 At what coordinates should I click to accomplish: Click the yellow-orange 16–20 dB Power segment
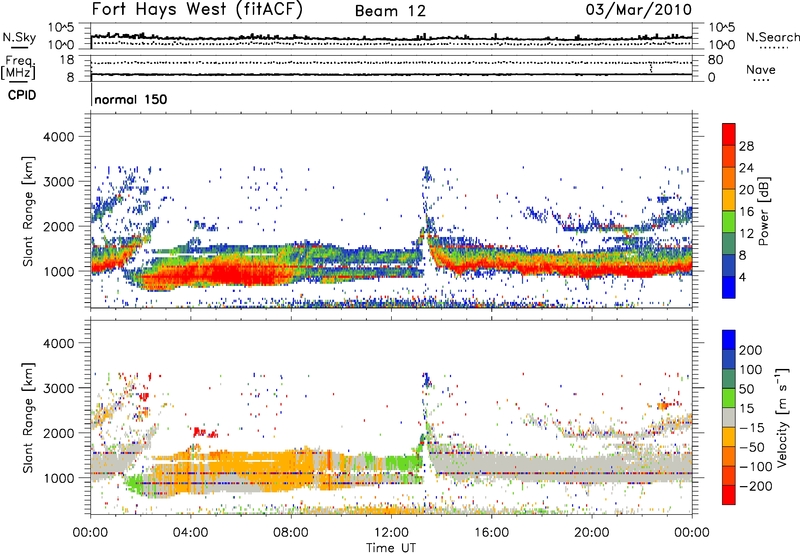[x=729, y=199]
